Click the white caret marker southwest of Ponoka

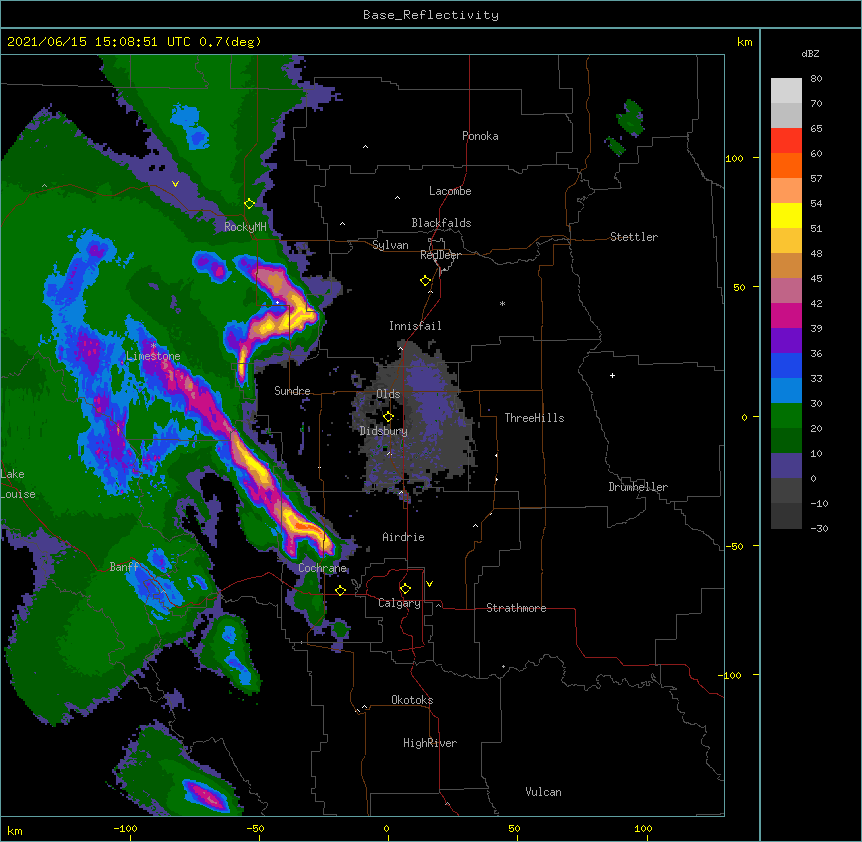pos(366,147)
